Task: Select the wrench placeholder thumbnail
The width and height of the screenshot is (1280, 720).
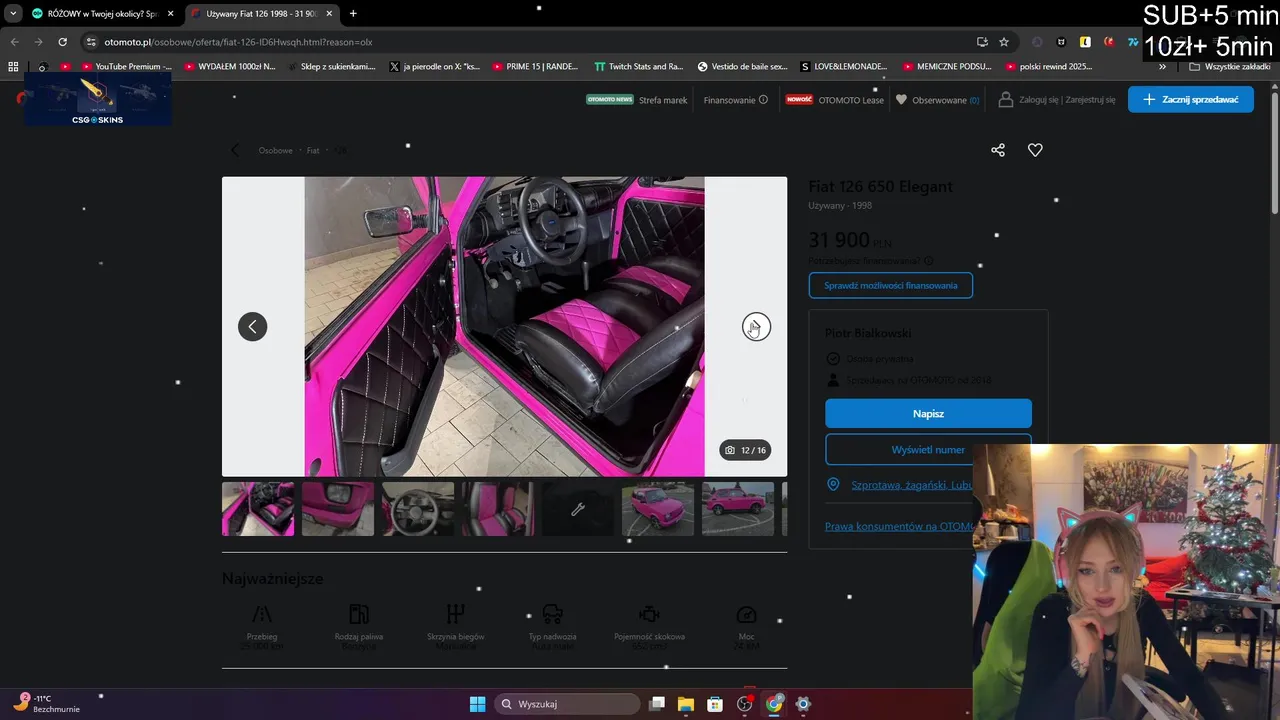Action: click(578, 509)
